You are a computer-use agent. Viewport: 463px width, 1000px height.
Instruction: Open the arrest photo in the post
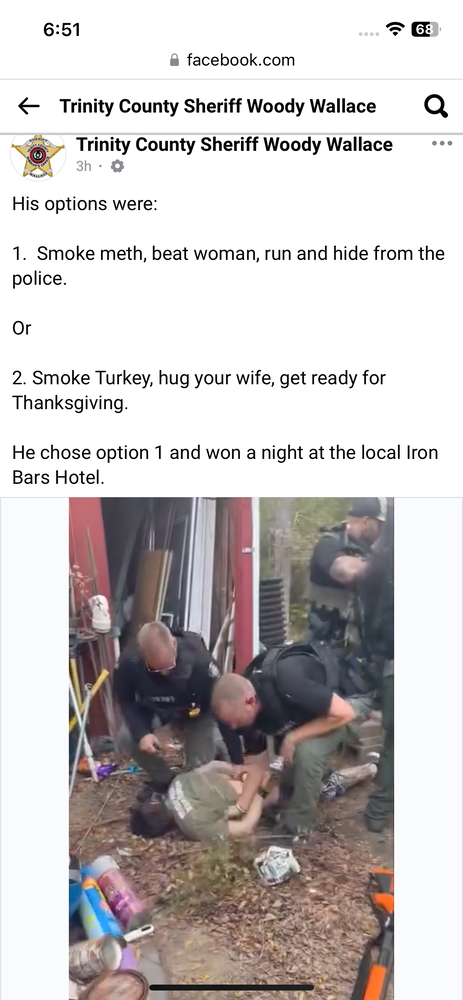pos(232,748)
